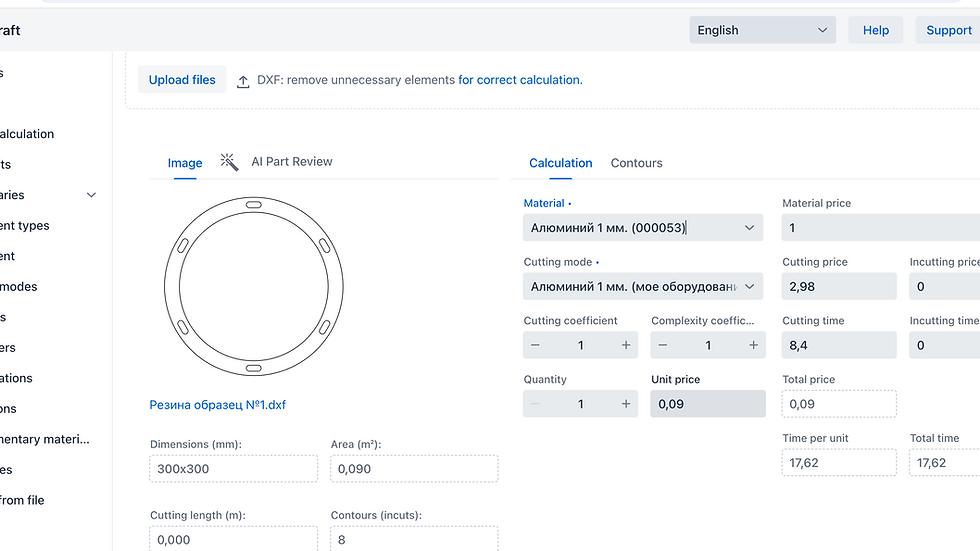Decrease quantity with minus button
Screen dimensions: 980x551
click(536, 404)
